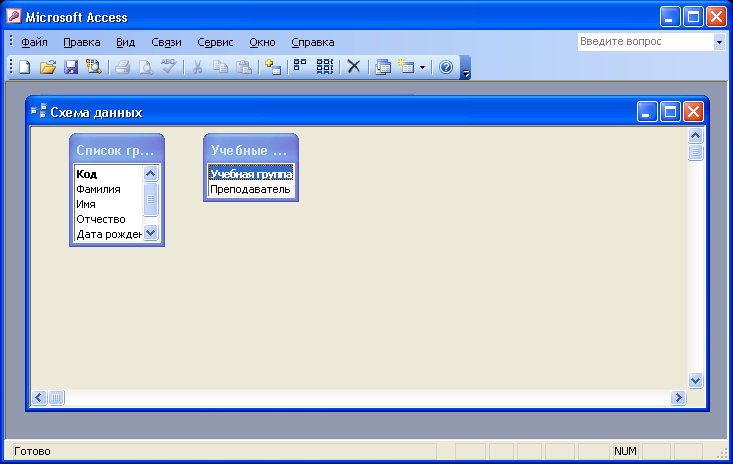Click the Microsoft Access key icon
This screenshot has height=464, width=733.
pyautogui.click(x=13, y=16)
